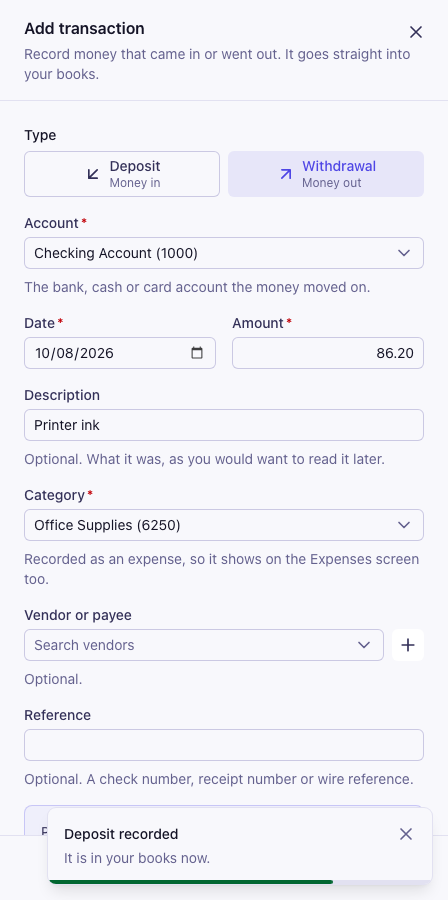Add a new vendor with plus button
Viewport: 448px width, 900px height.
coord(408,645)
